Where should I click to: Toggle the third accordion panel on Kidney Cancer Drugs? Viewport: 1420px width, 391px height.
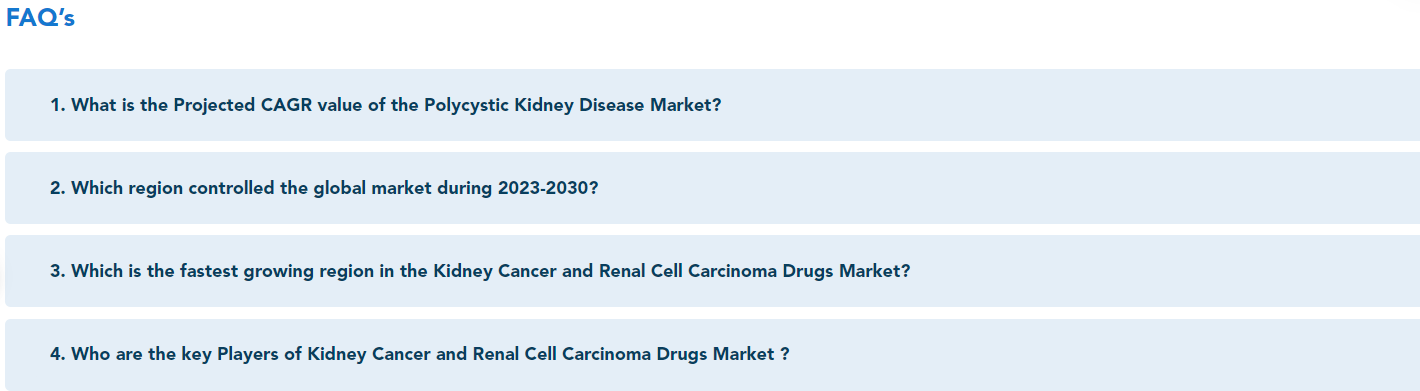click(x=712, y=271)
